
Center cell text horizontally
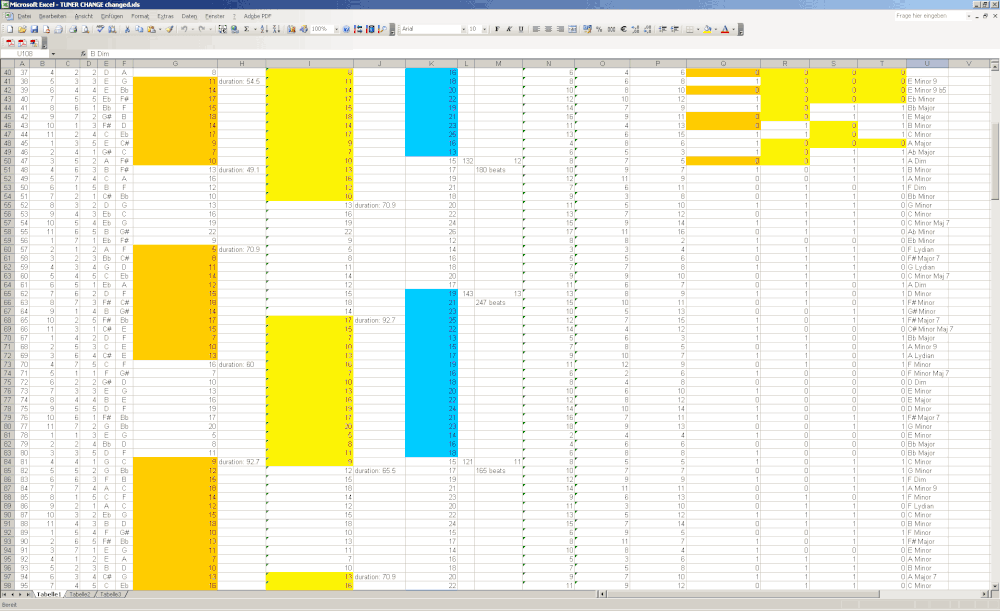(548, 29)
